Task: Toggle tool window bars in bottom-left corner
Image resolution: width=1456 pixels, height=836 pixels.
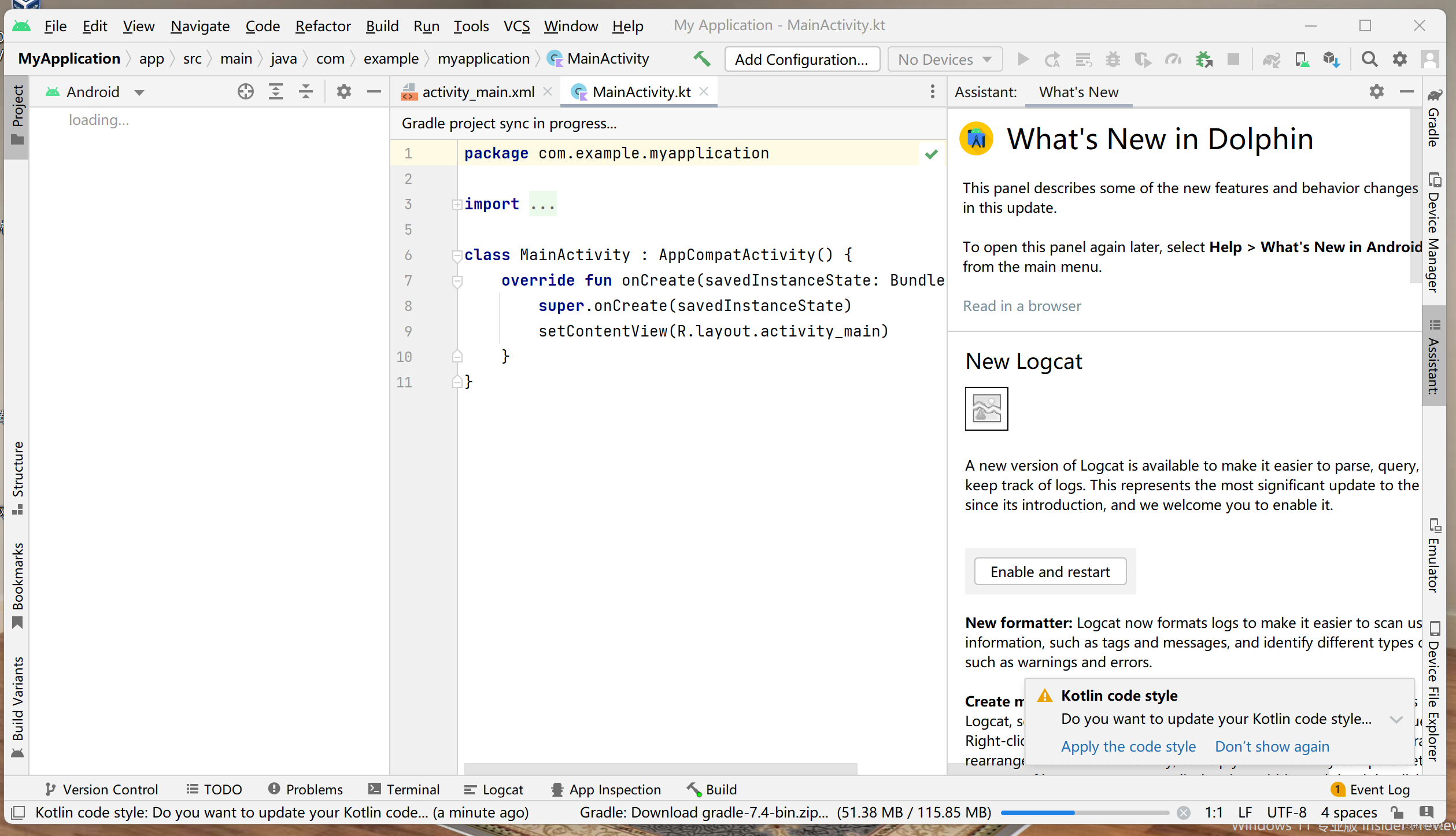Action: pos(18,813)
